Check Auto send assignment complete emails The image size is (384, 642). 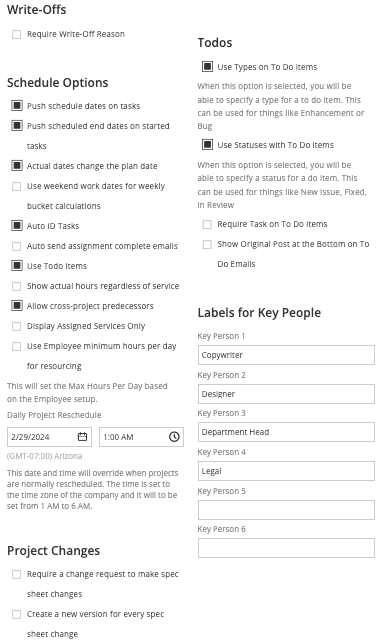(16, 246)
